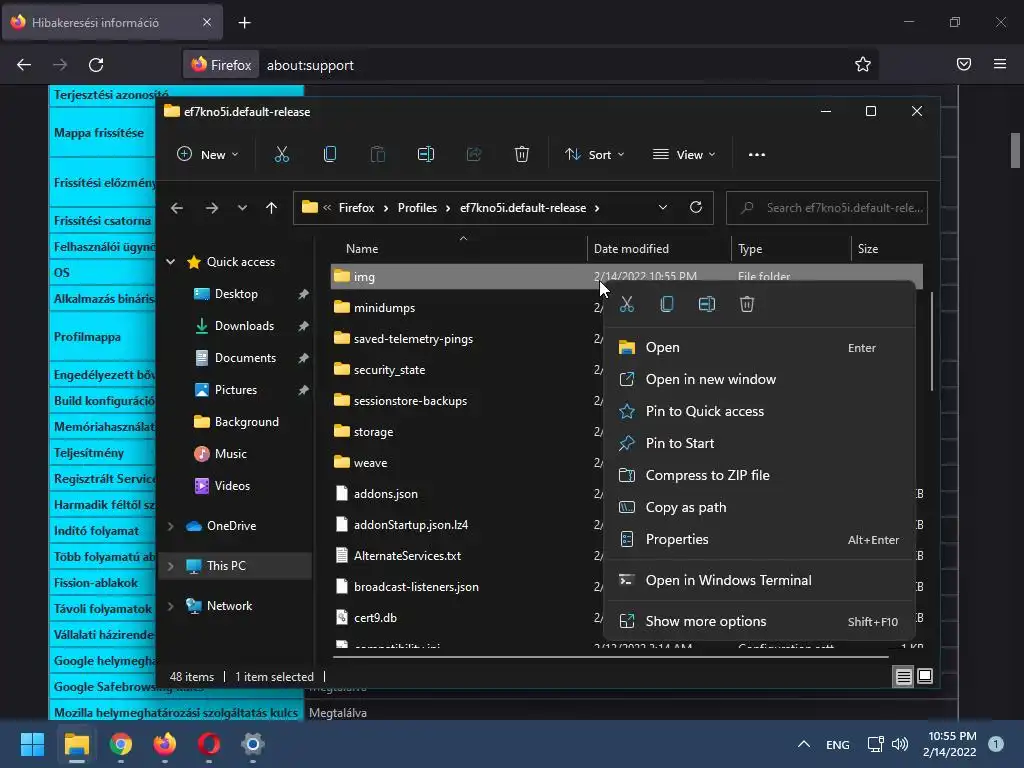Viewport: 1024px width, 768px height.
Task: Open Settings from the taskbar
Action: click(x=253, y=744)
